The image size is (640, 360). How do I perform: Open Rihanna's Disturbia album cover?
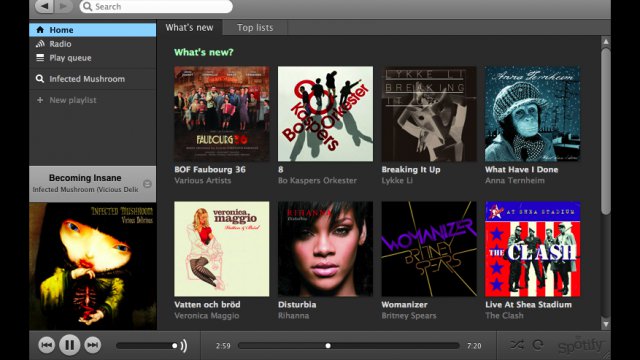[x=325, y=249]
